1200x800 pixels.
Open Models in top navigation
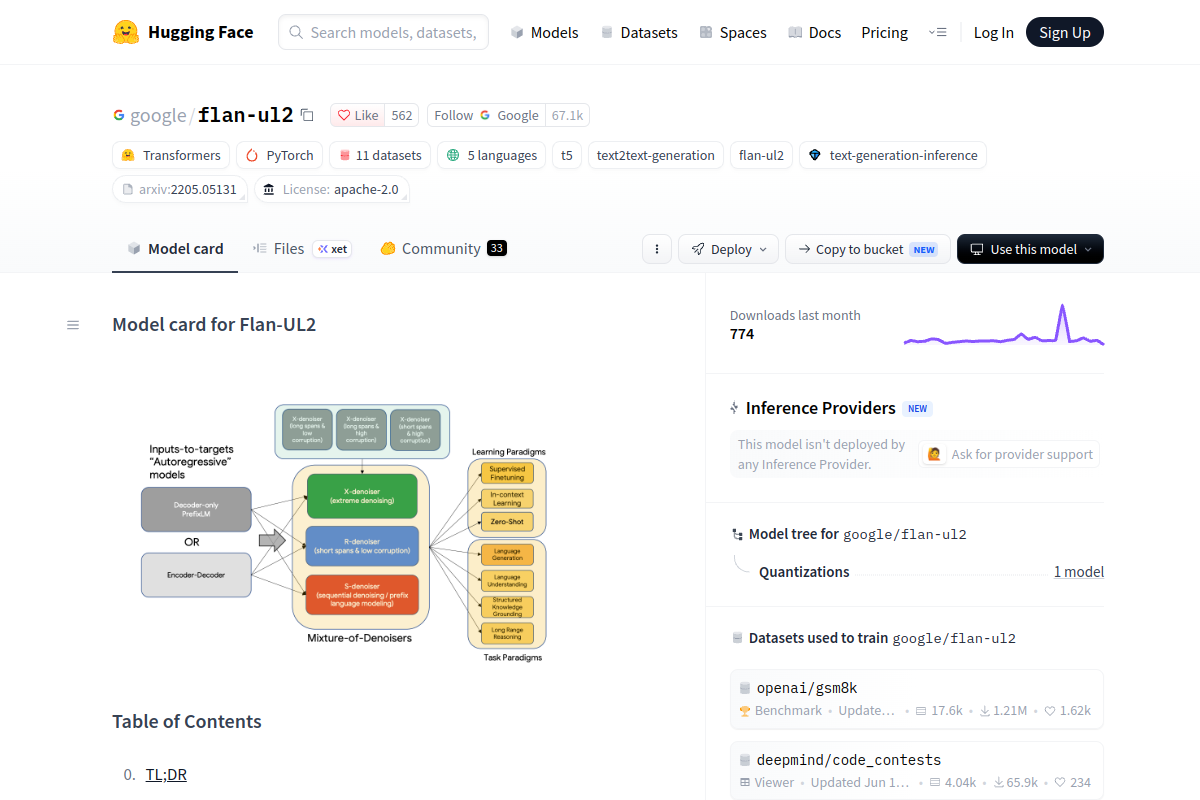[x=544, y=32]
